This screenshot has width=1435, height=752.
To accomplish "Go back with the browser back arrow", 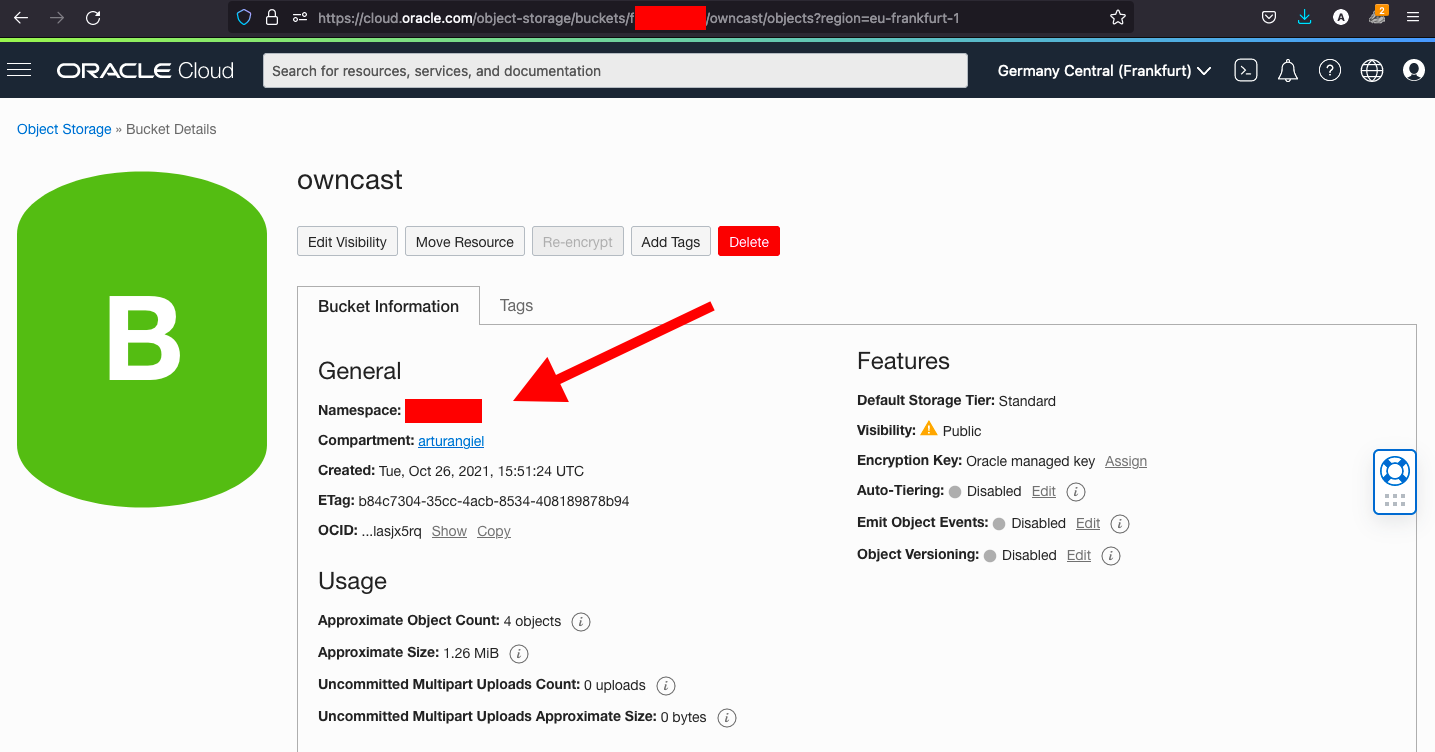I will (x=21, y=18).
